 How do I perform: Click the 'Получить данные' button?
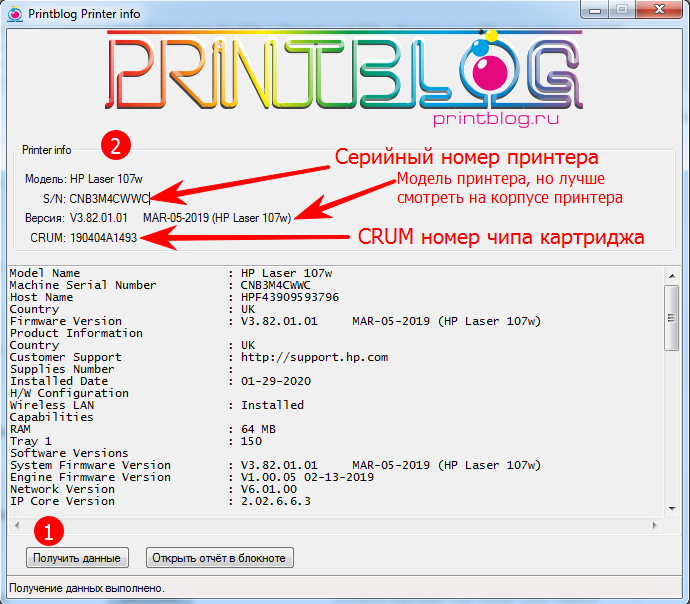click(77, 558)
